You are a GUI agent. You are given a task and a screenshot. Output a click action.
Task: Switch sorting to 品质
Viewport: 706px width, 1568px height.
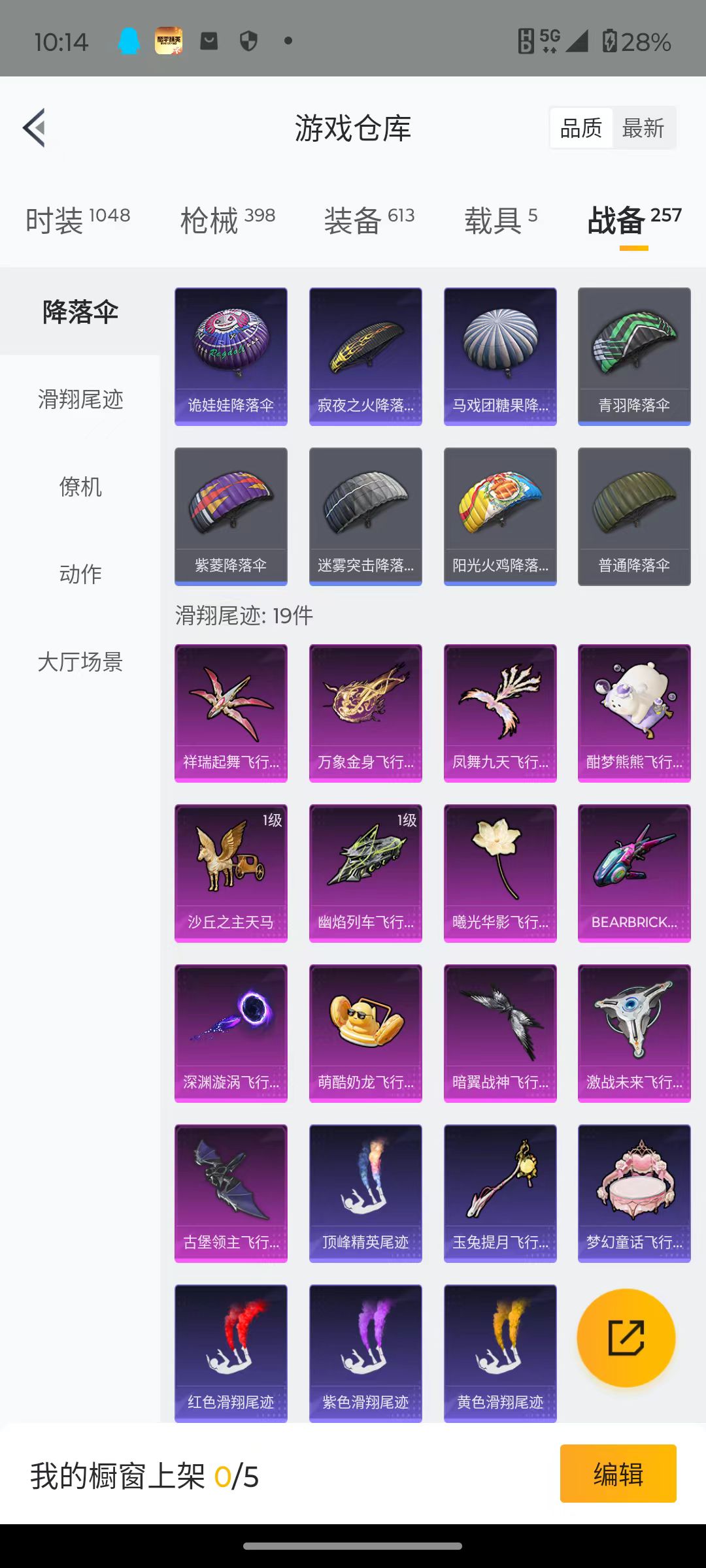coord(581,128)
